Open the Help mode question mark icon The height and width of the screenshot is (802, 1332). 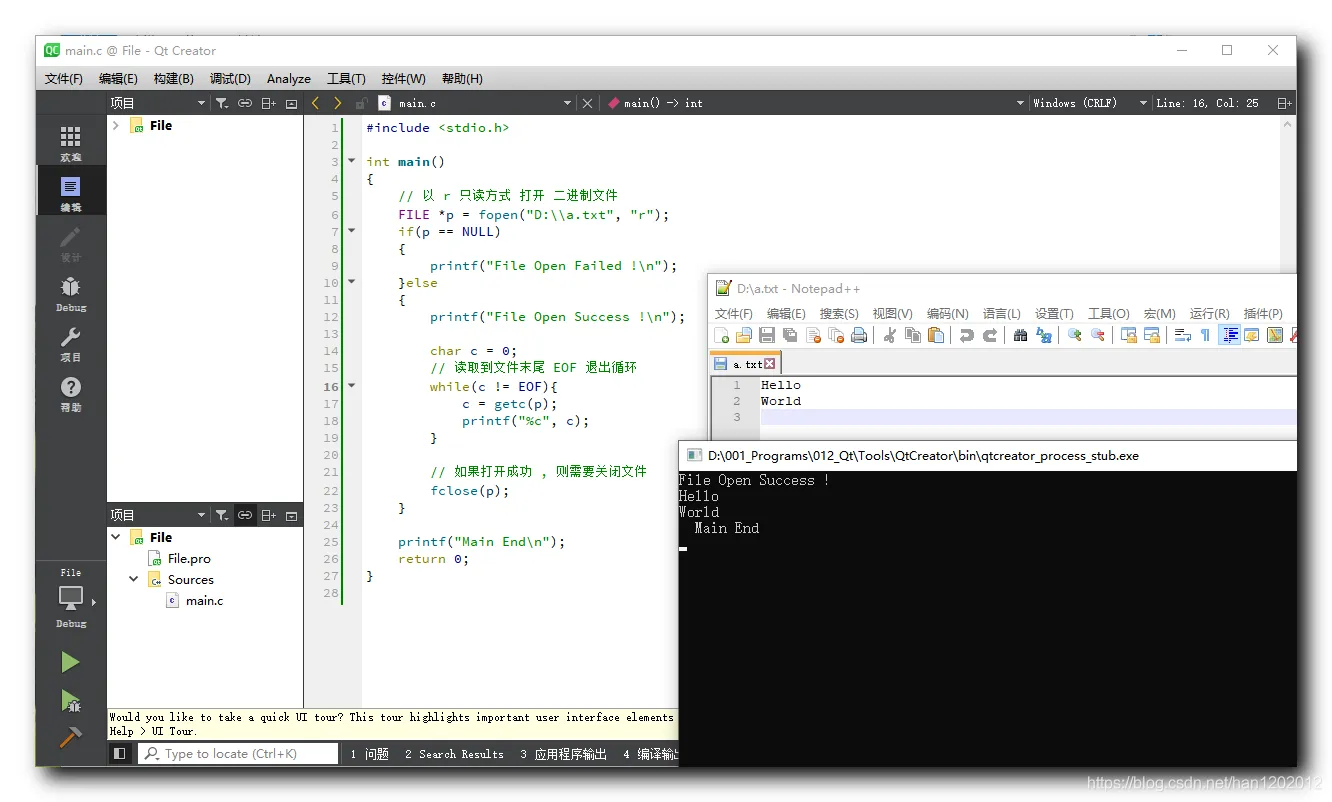point(71,393)
